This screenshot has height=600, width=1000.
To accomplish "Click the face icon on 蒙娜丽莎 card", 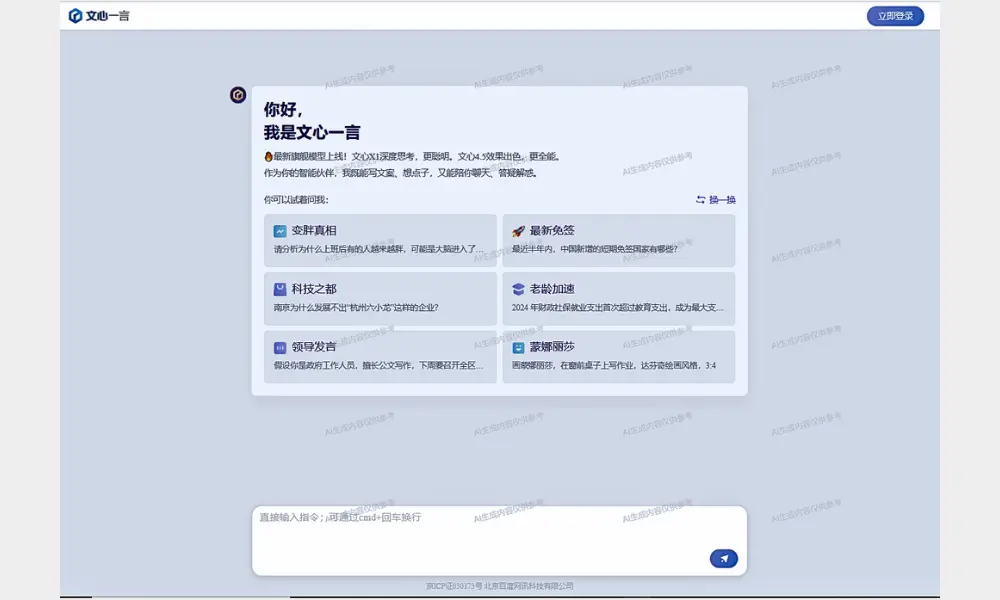I will 518,348.
